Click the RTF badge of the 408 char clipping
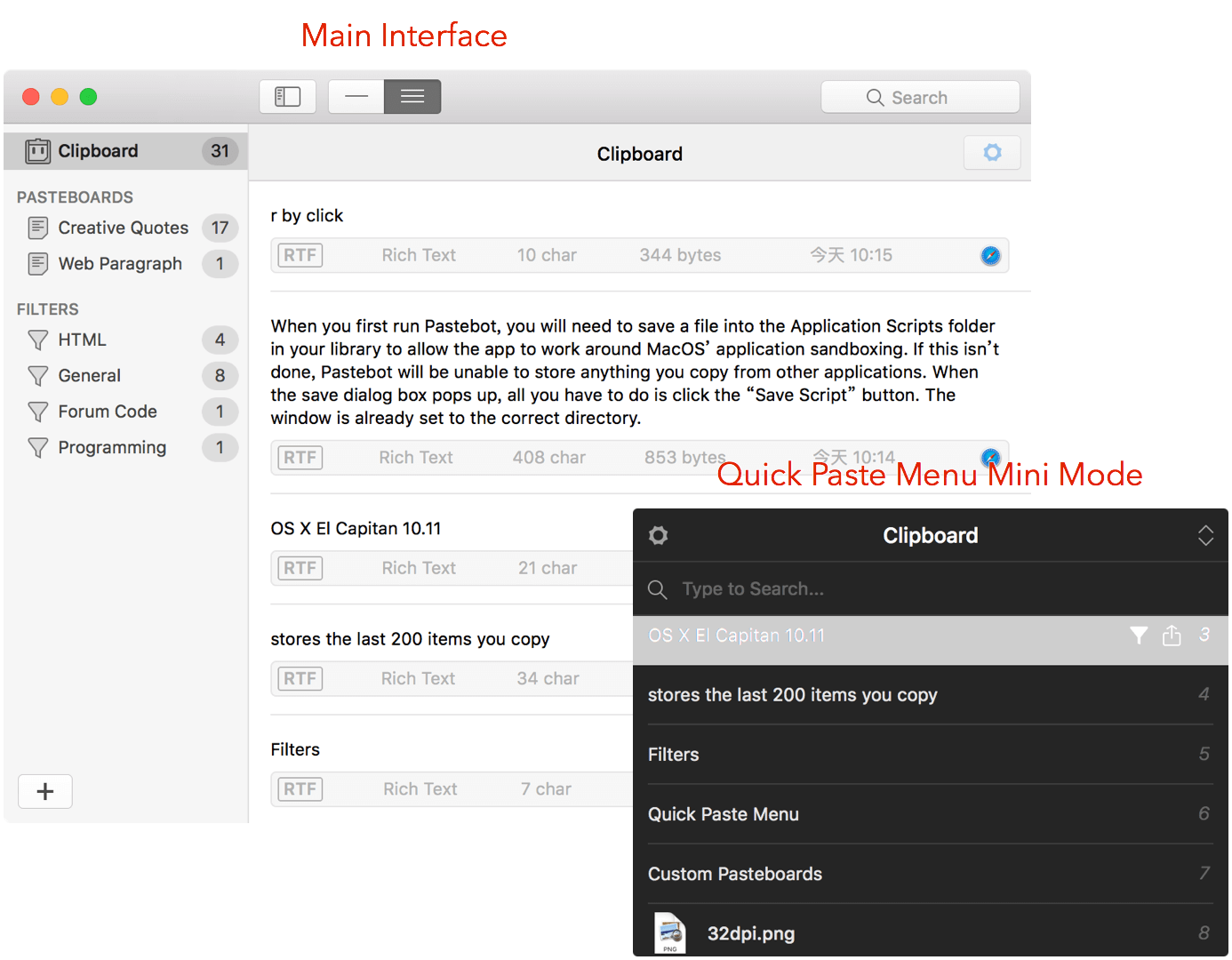The image size is (1232, 960). pos(300,458)
